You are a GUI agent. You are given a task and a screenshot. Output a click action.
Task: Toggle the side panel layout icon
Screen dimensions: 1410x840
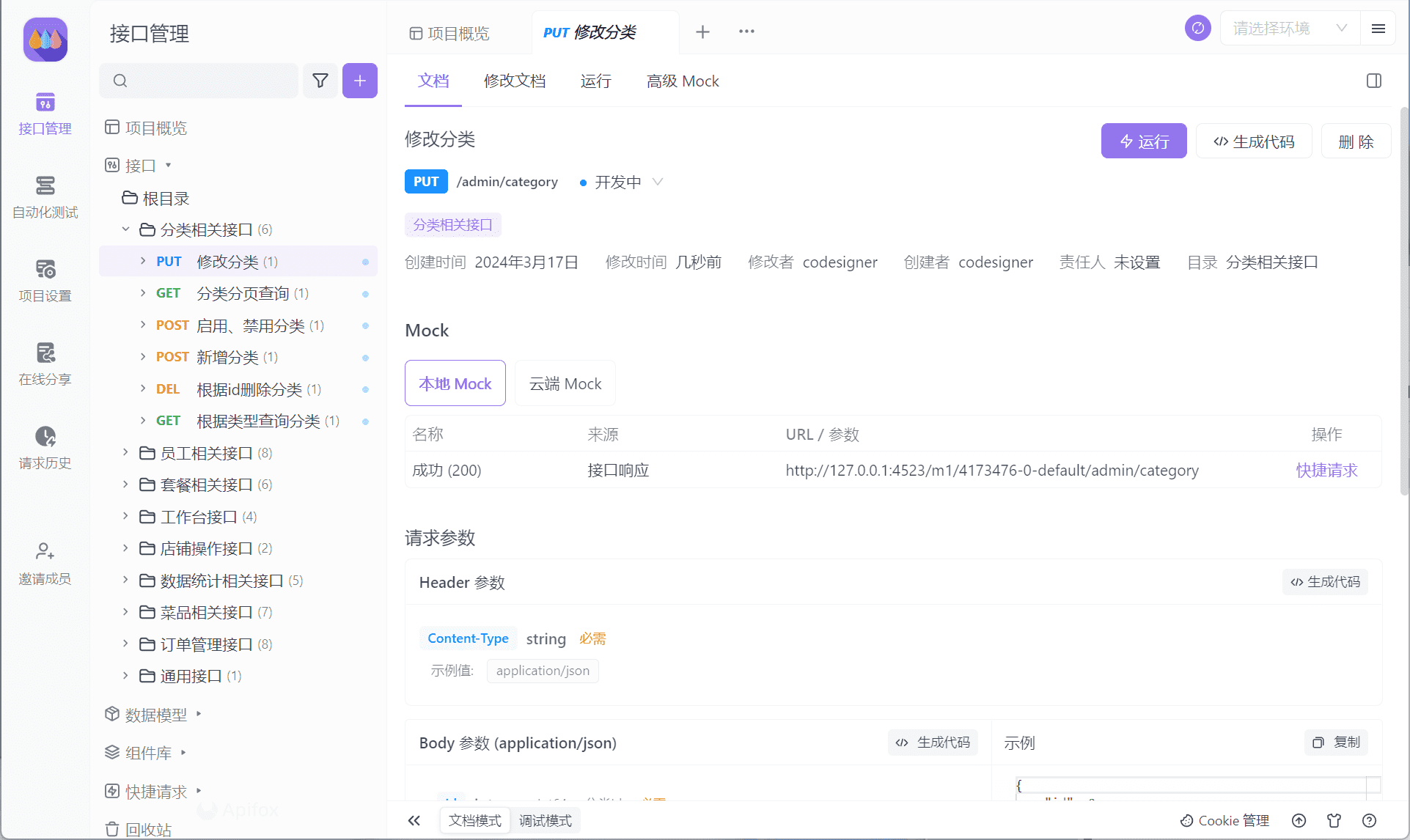(x=1374, y=81)
